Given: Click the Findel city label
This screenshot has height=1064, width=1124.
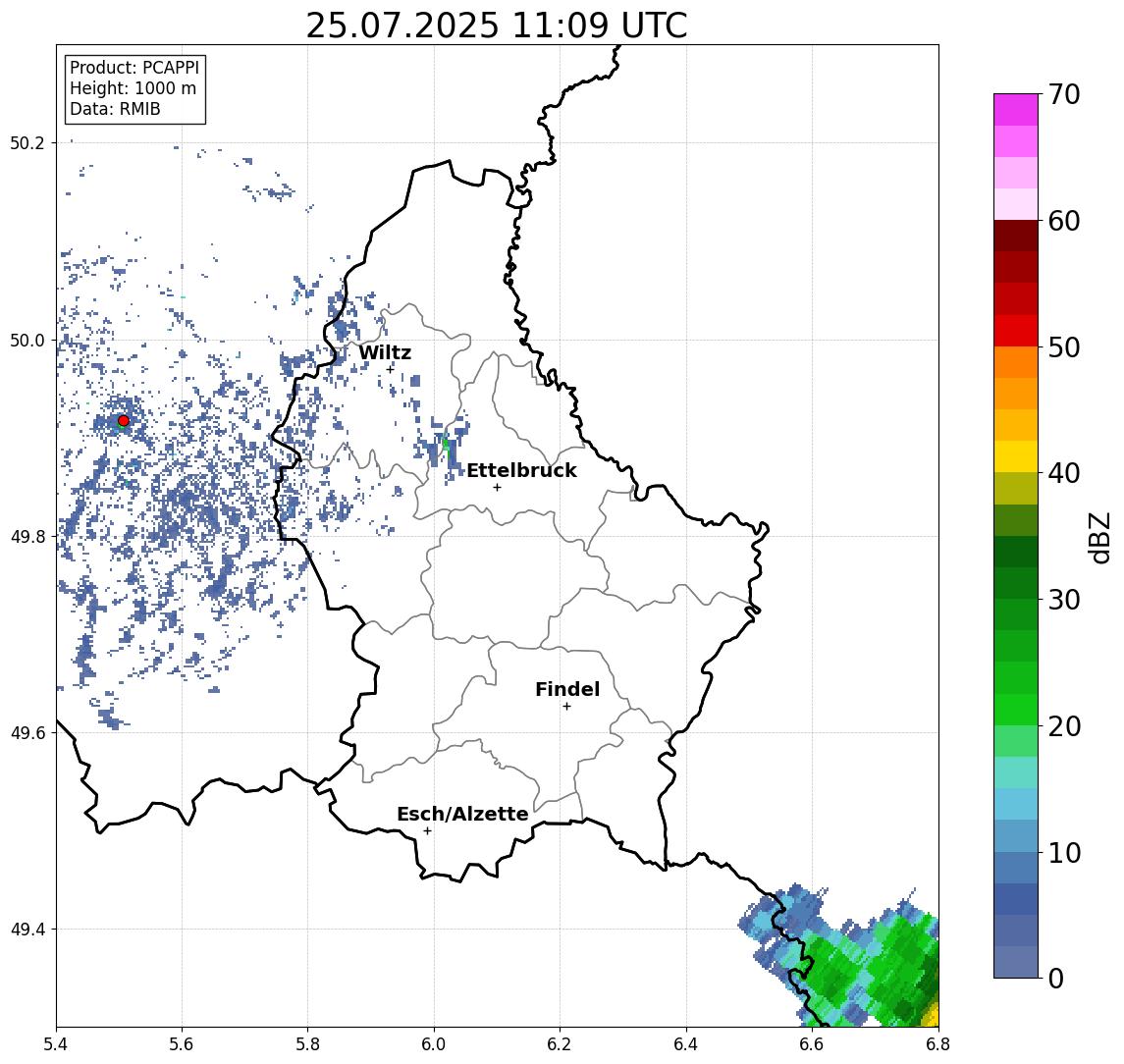Looking at the screenshot, I should pos(567,689).
